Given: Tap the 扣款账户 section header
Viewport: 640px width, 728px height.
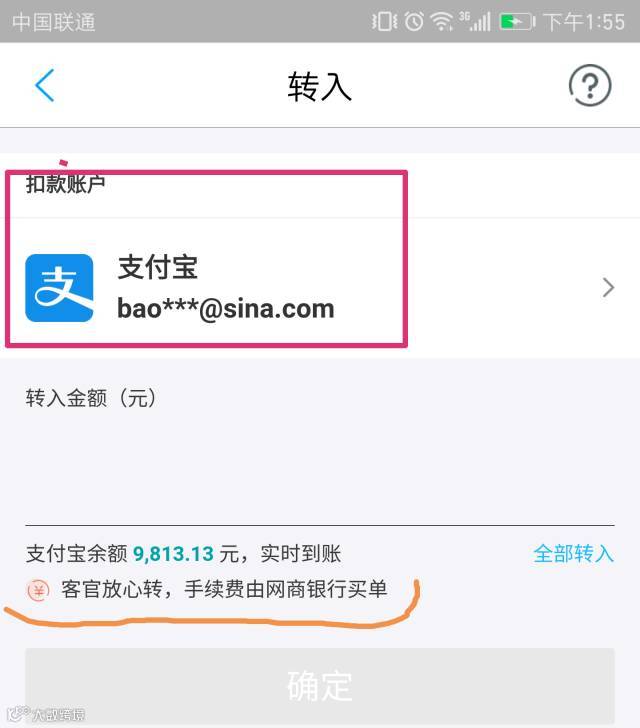Looking at the screenshot, I should [x=65, y=184].
